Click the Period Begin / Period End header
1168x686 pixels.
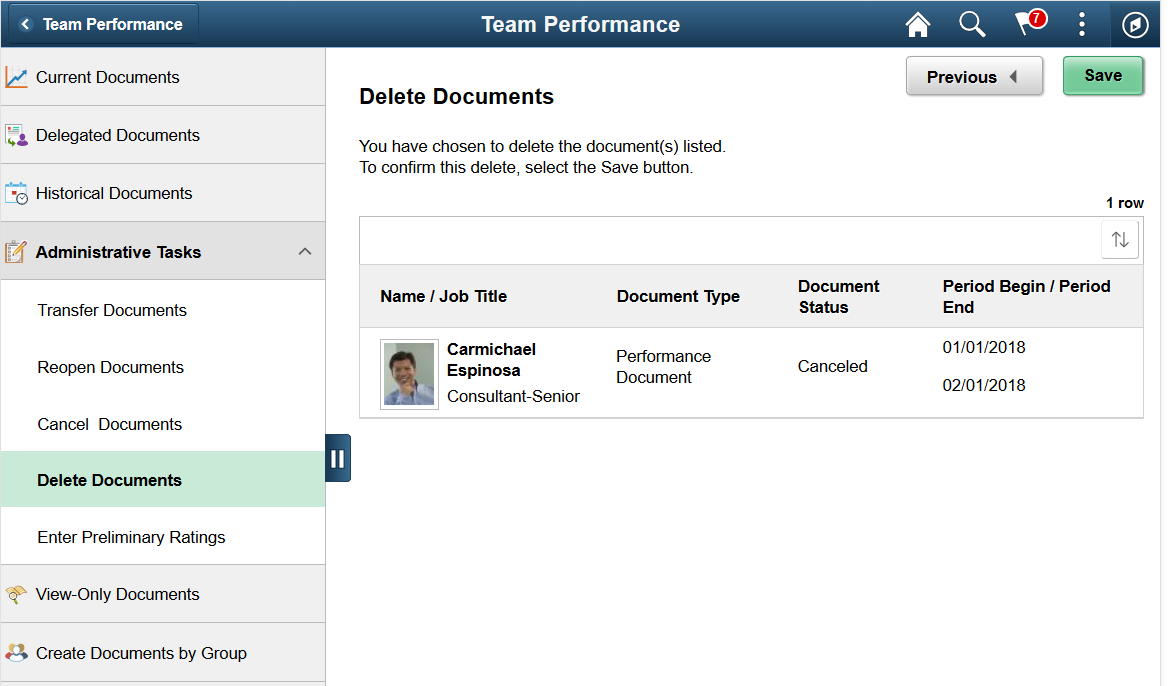pyautogui.click(x=1026, y=296)
